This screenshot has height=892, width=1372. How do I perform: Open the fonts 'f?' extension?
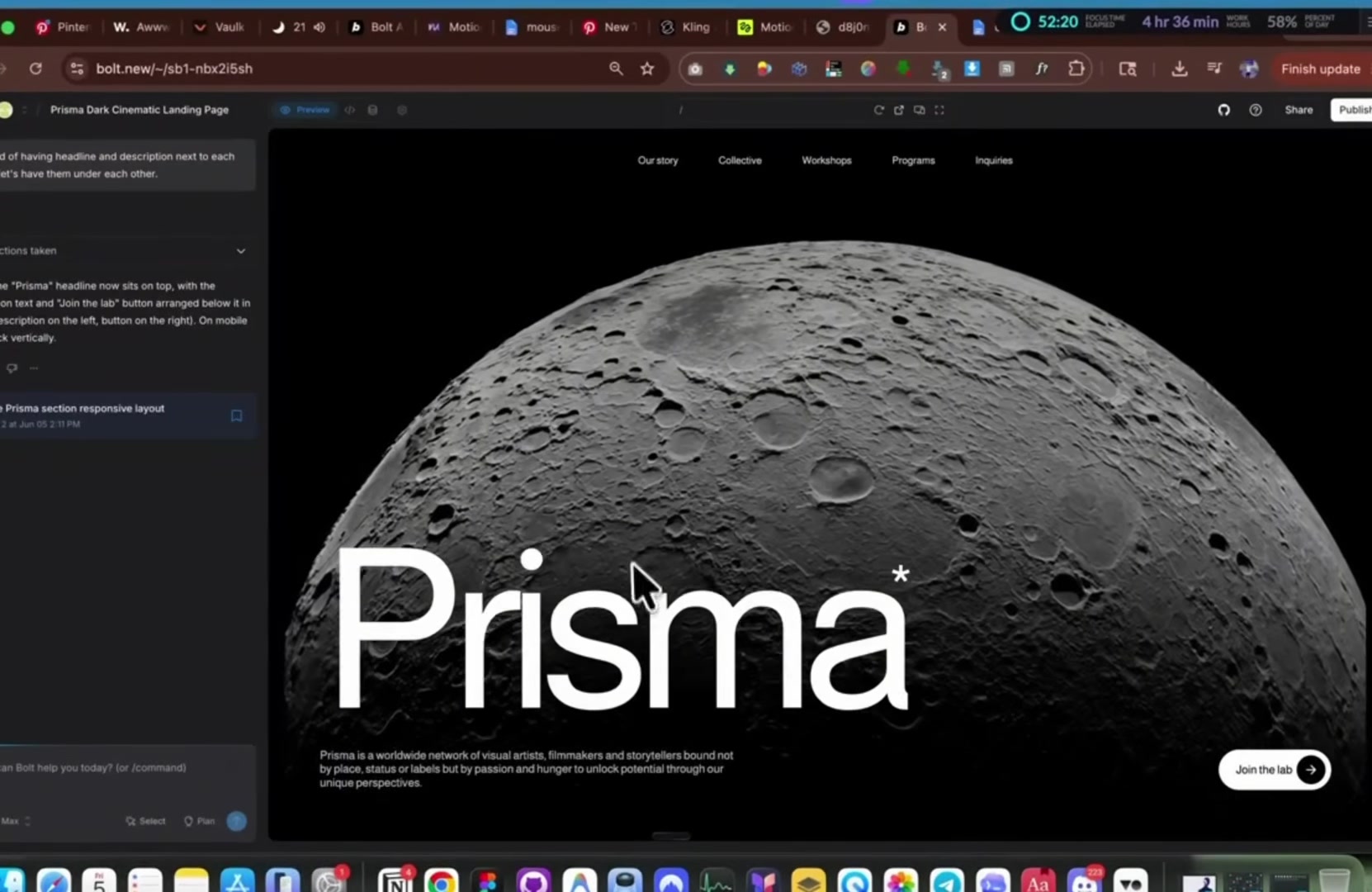[x=1042, y=69]
